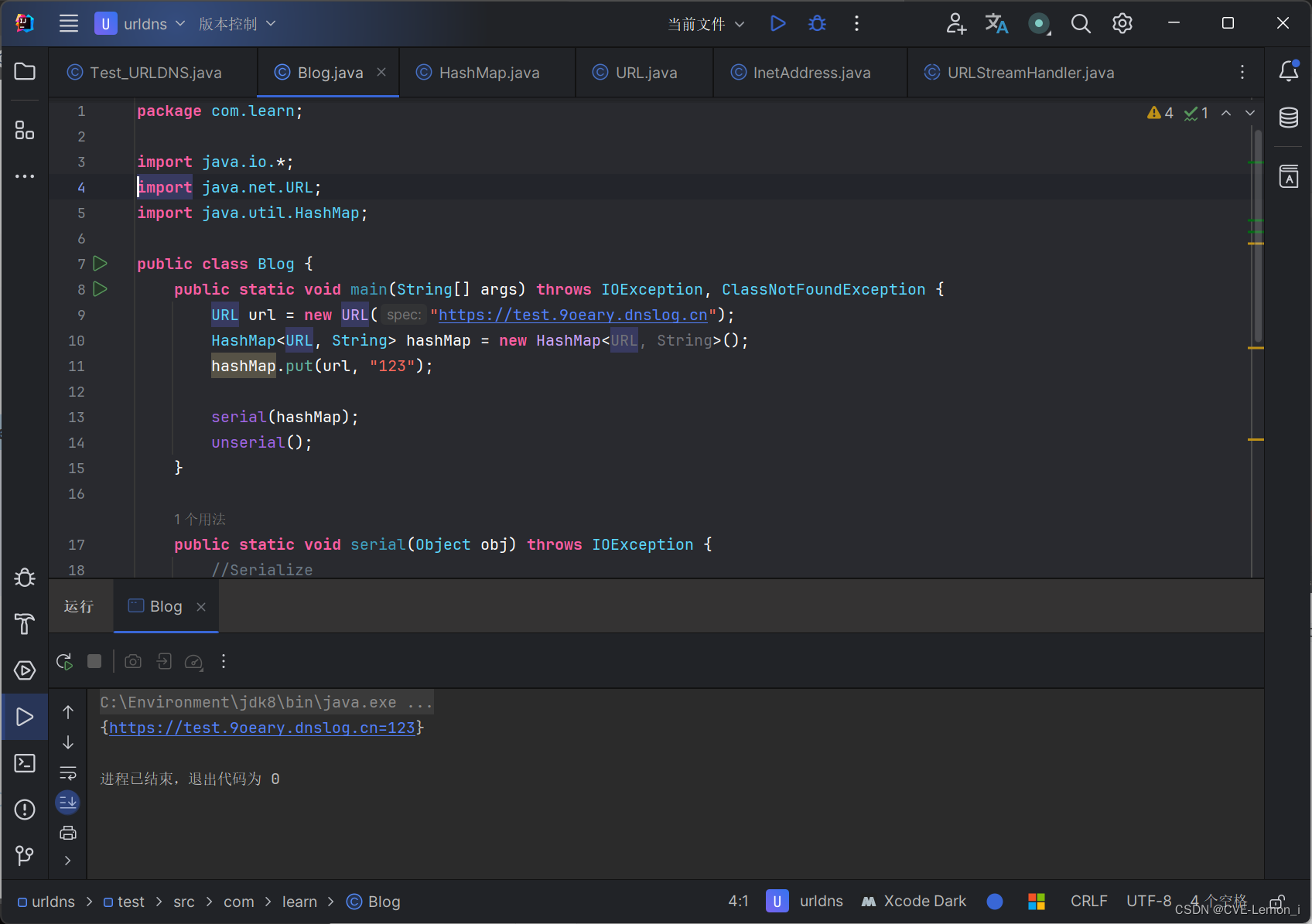Go to the previous highlighted problem arrow

pyautogui.click(x=1226, y=113)
